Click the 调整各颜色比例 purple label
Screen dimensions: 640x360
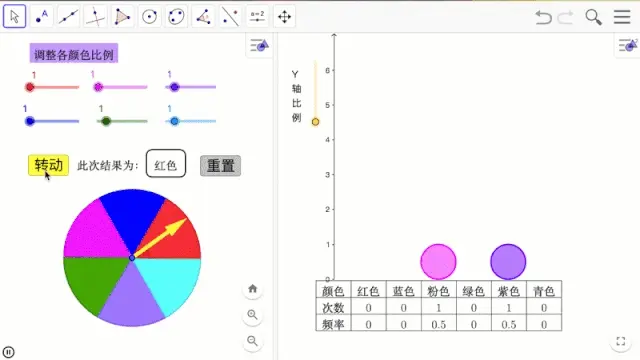pyautogui.click(x=74, y=53)
